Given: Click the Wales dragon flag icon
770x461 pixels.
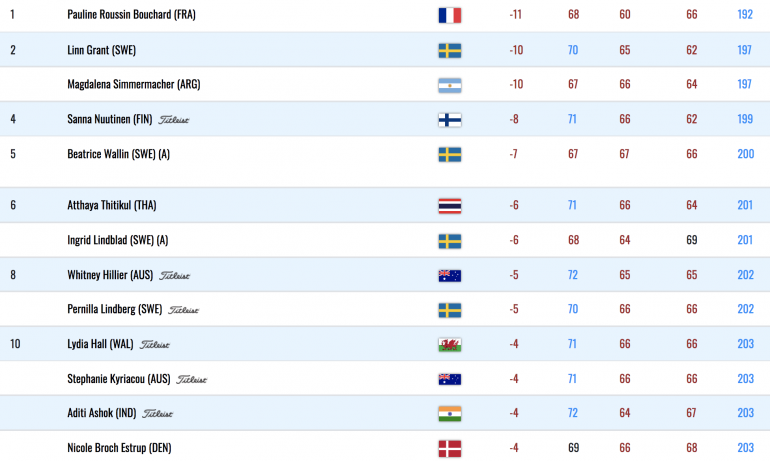Looking at the screenshot, I should 449,344.
